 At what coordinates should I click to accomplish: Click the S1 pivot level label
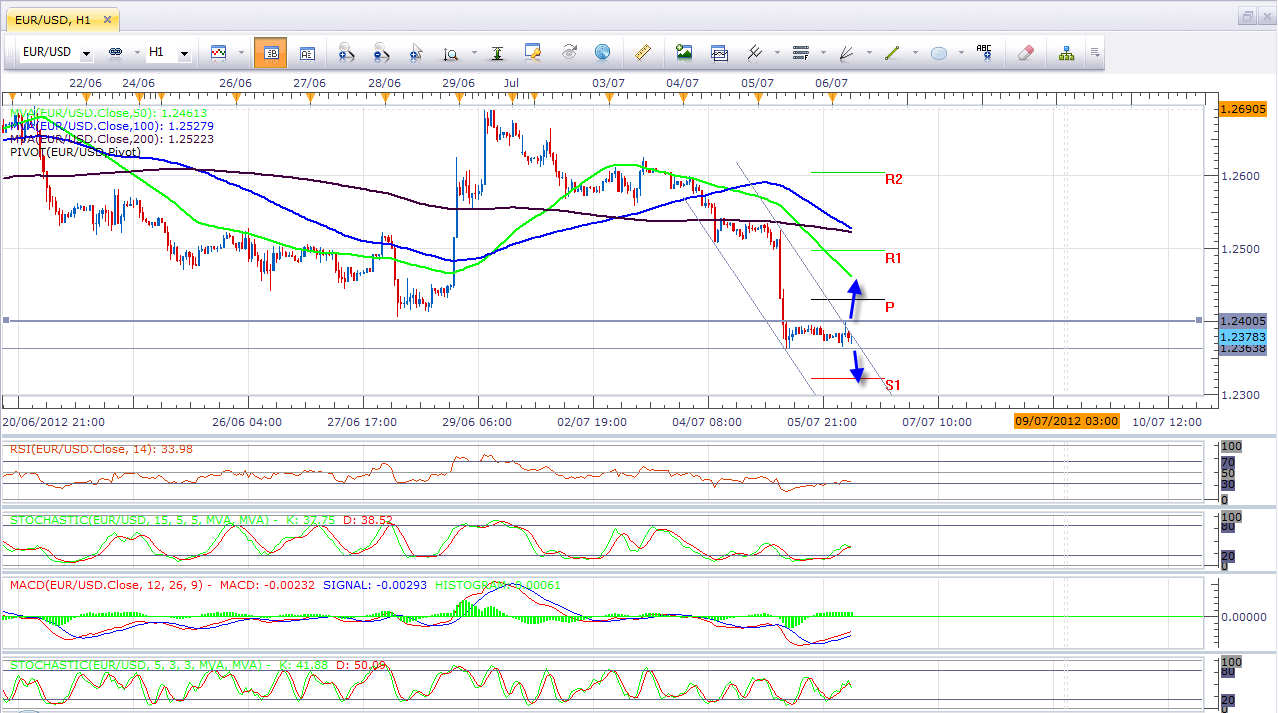[893, 384]
